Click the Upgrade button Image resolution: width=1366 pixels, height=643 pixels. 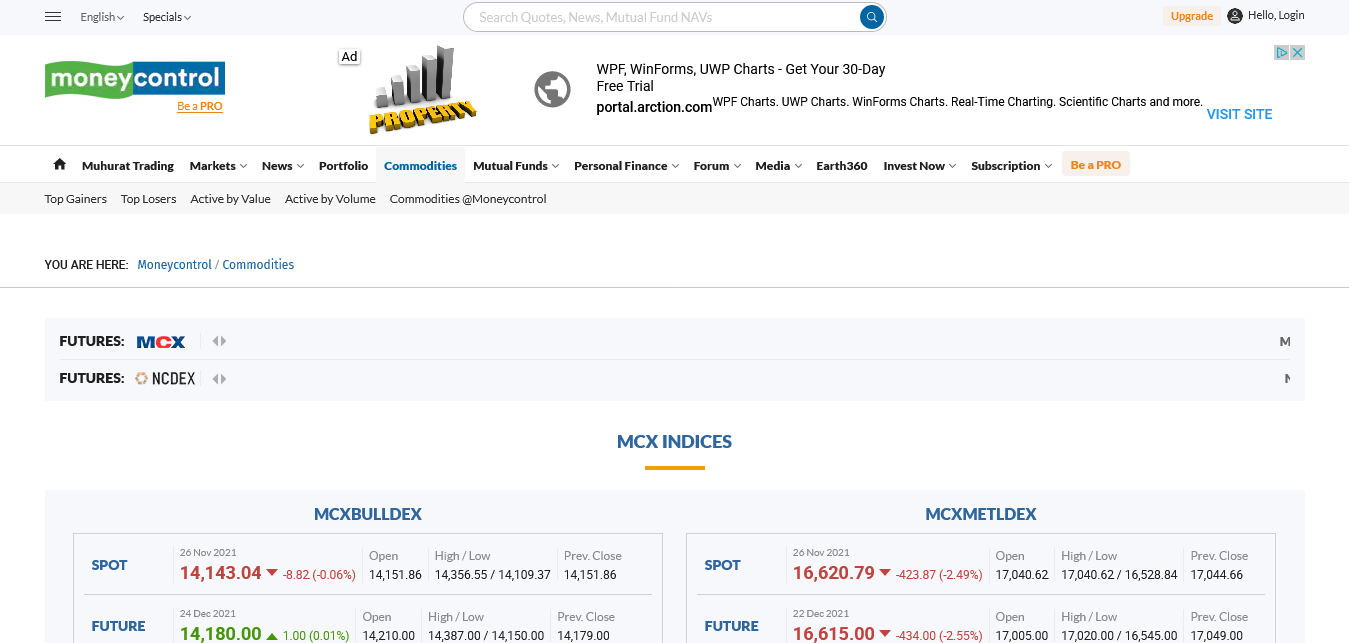(x=1191, y=16)
